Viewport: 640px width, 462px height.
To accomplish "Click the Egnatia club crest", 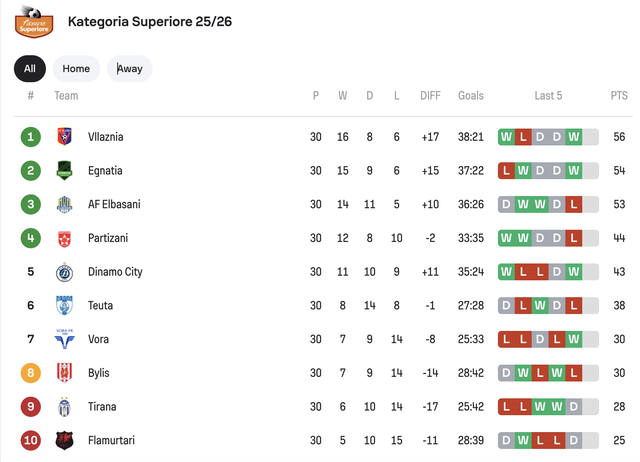I will pos(64,171).
